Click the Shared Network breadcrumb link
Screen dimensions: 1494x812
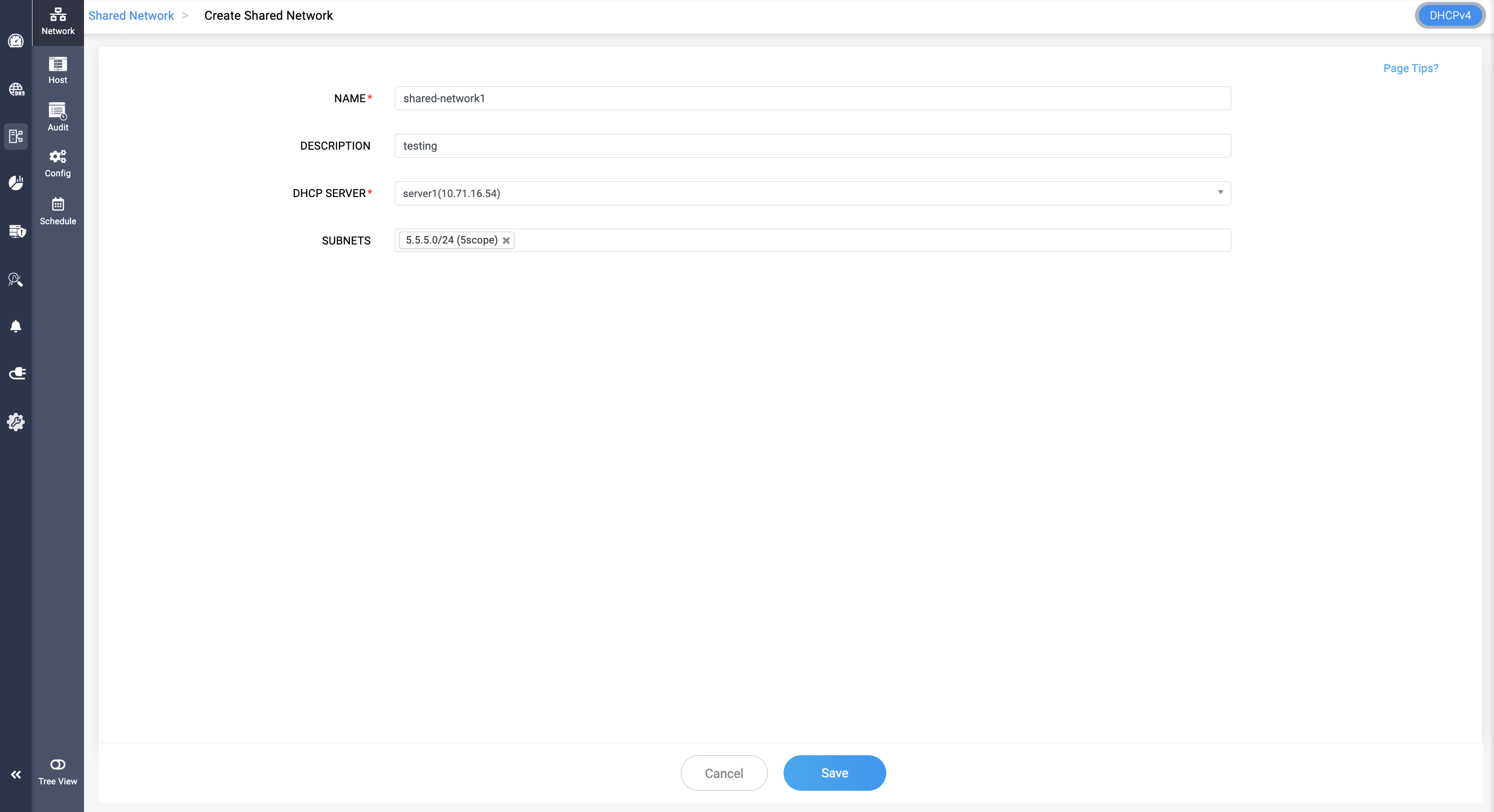tap(131, 16)
